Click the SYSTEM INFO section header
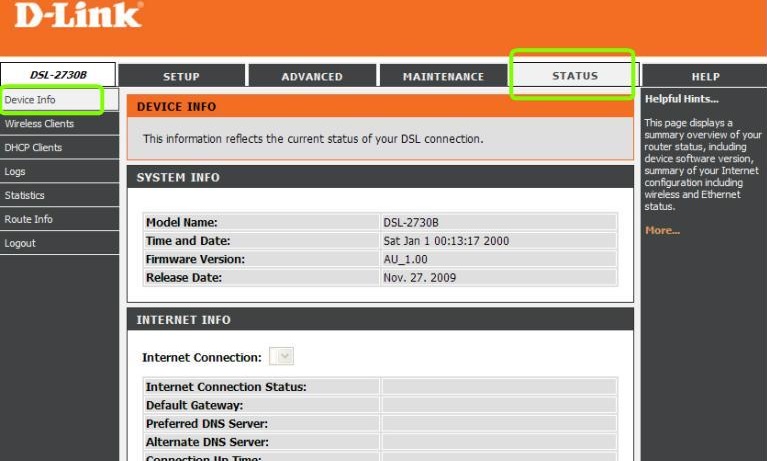Viewport: 767px width, 461px height. coord(380,177)
